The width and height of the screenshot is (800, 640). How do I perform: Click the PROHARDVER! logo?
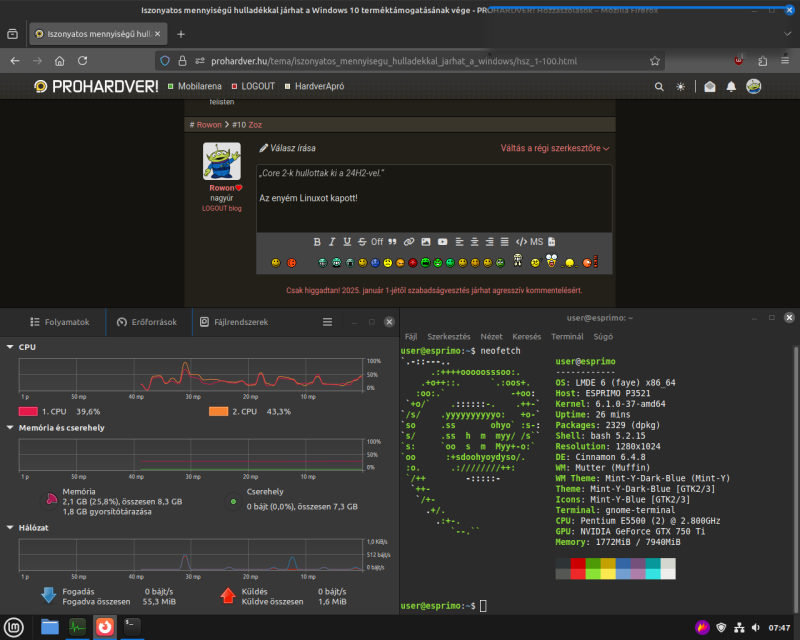96,87
